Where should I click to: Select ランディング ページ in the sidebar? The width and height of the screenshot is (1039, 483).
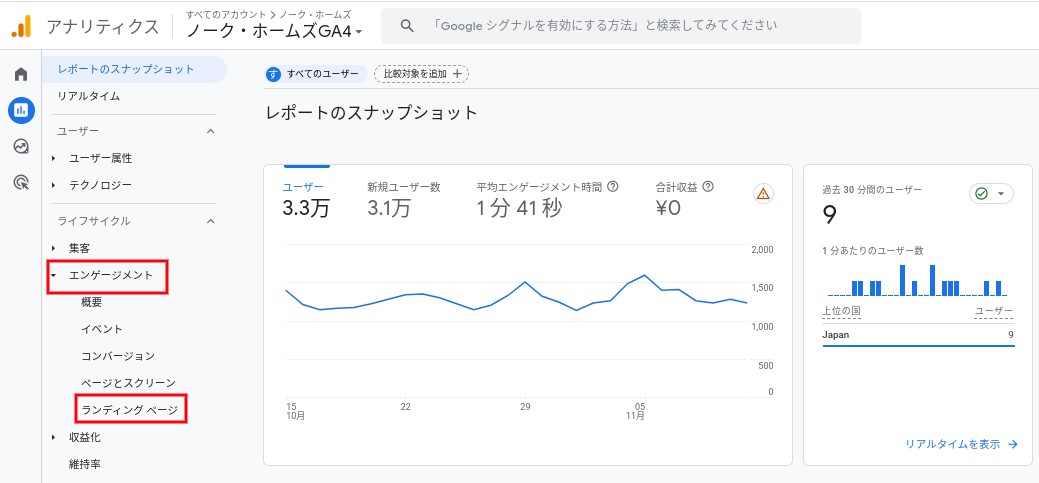click(129, 409)
